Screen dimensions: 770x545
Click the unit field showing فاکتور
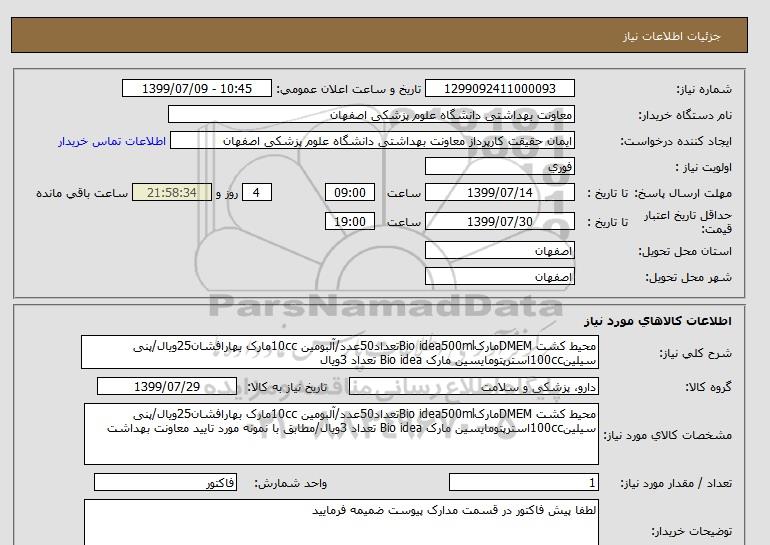[x=165, y=483]
